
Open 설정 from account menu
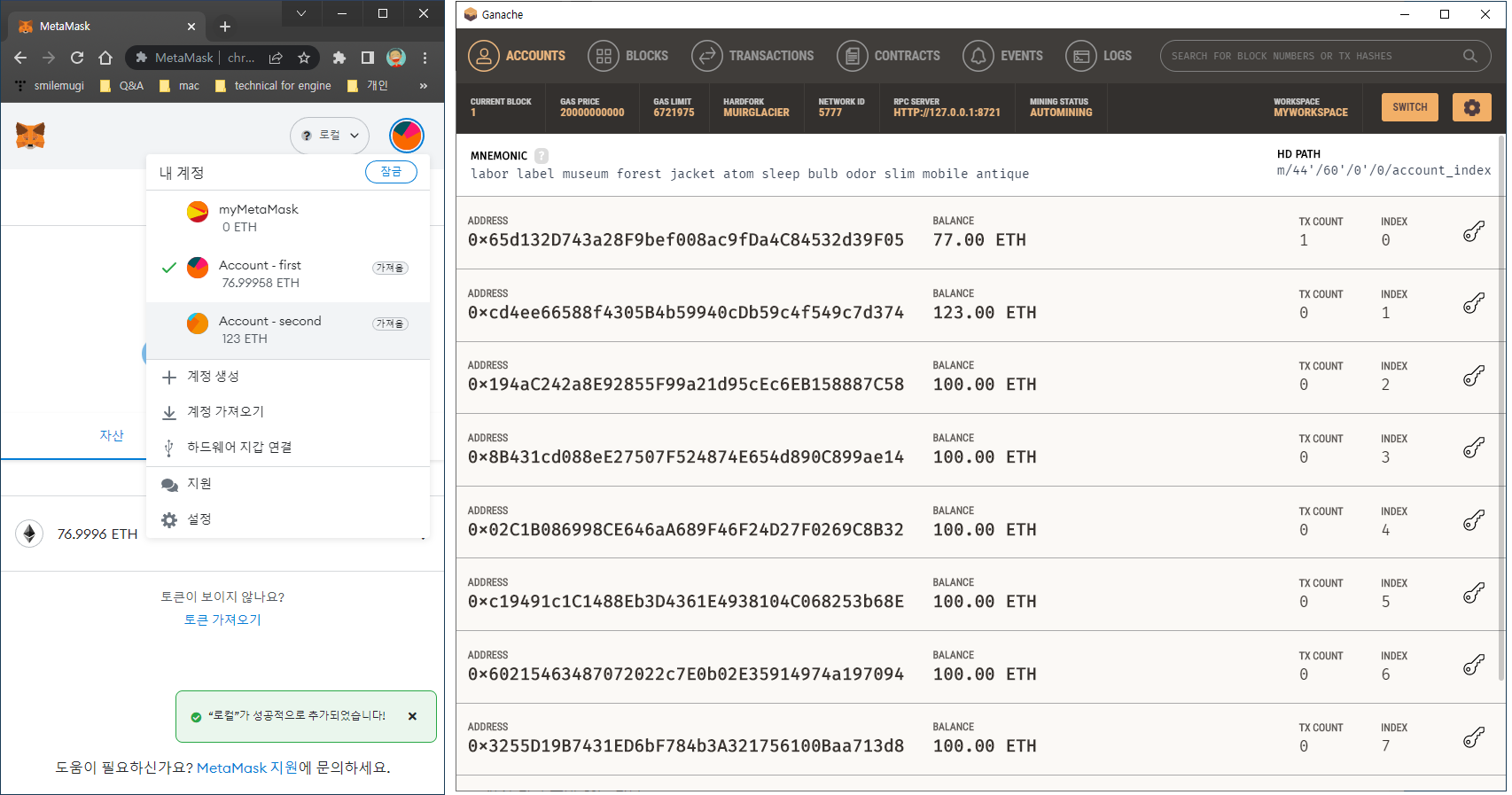coord(288,519)
